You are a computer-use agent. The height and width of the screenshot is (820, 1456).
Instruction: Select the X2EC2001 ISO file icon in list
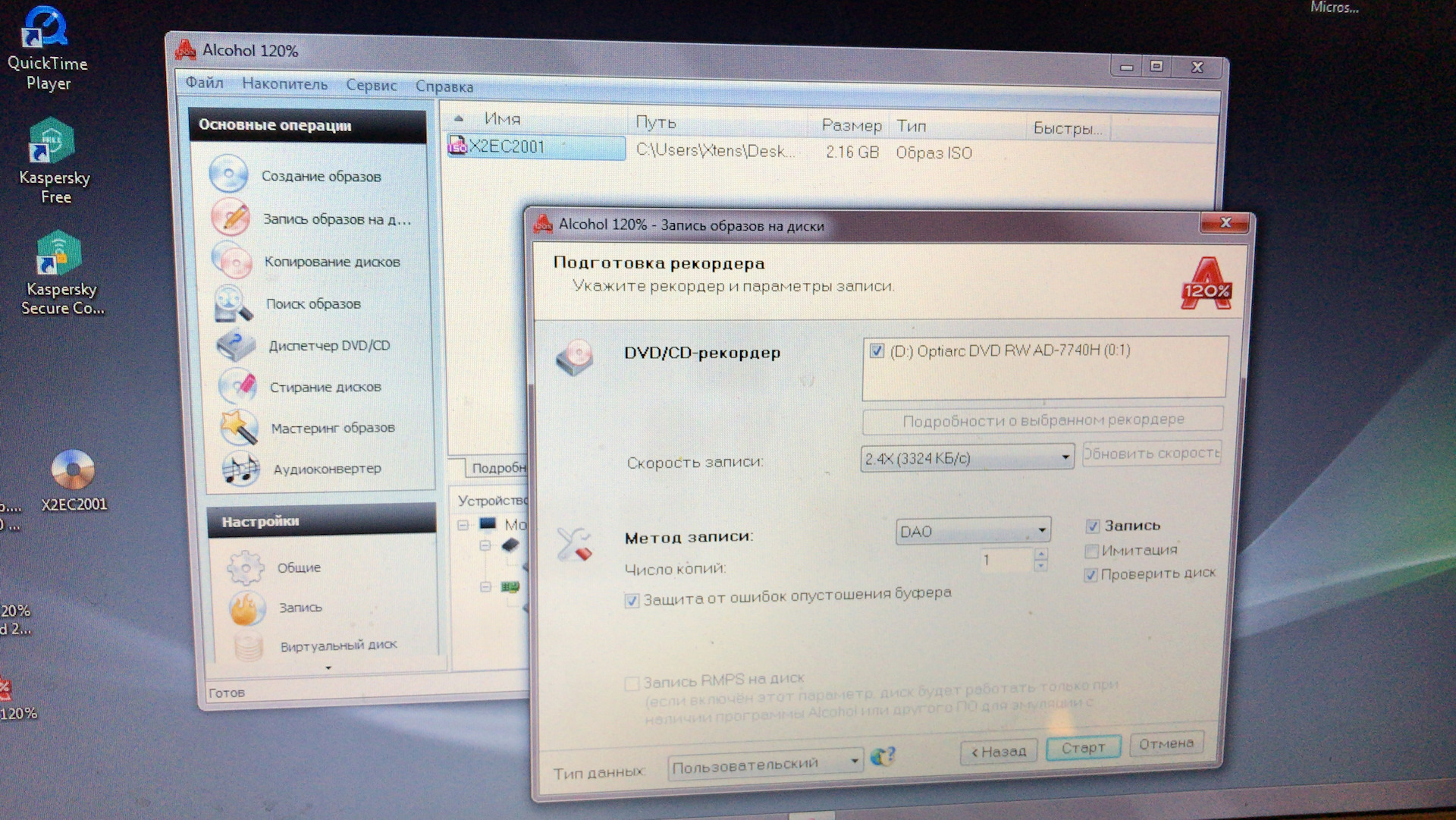point(457,146)
